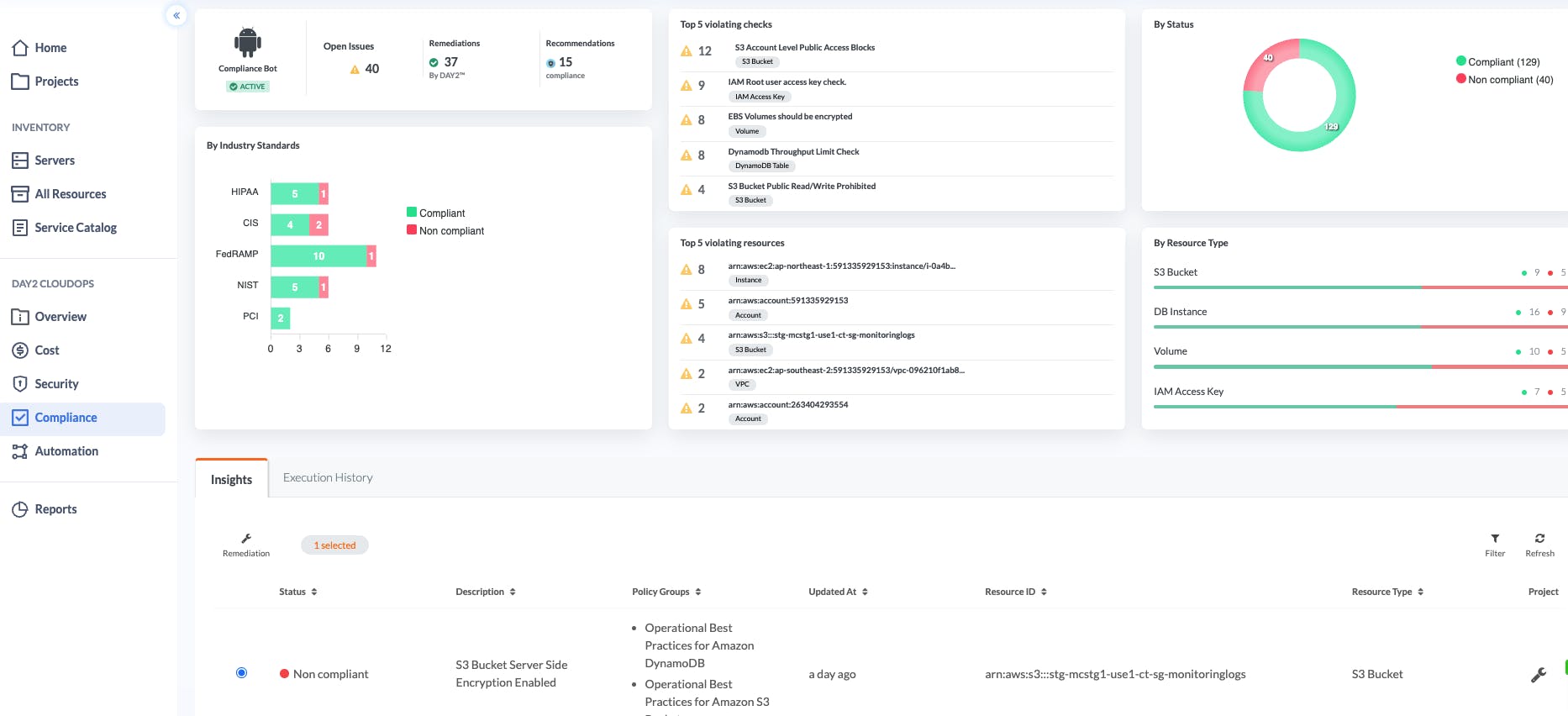Click the wrench icon in the S3 Bucket row

1539,675
